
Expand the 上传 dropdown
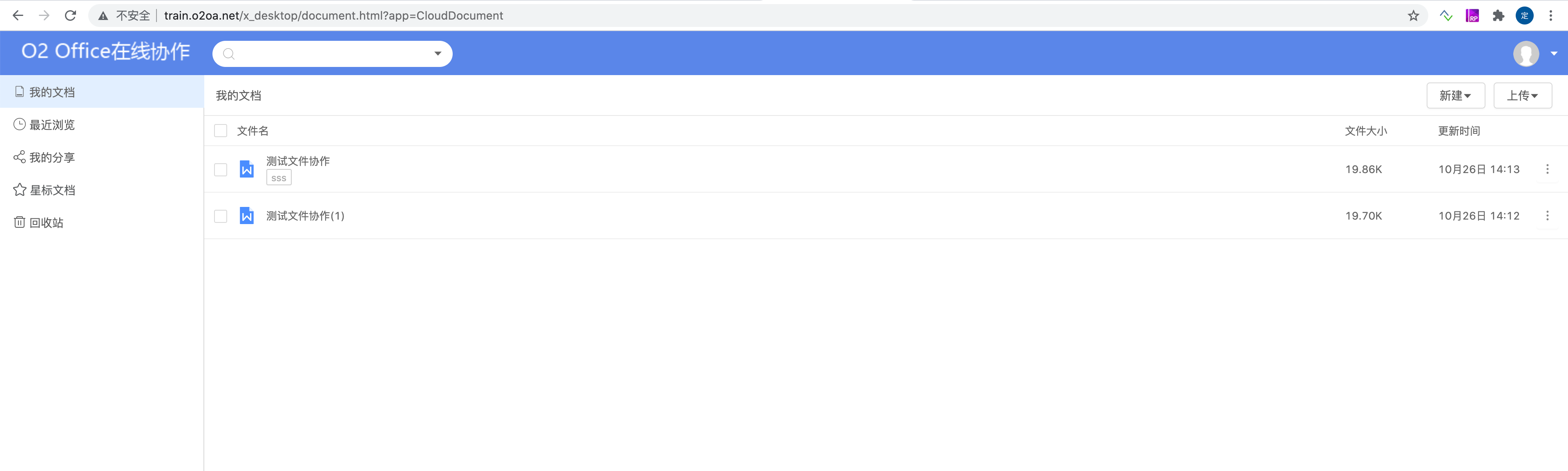[x=1522, y=96]
